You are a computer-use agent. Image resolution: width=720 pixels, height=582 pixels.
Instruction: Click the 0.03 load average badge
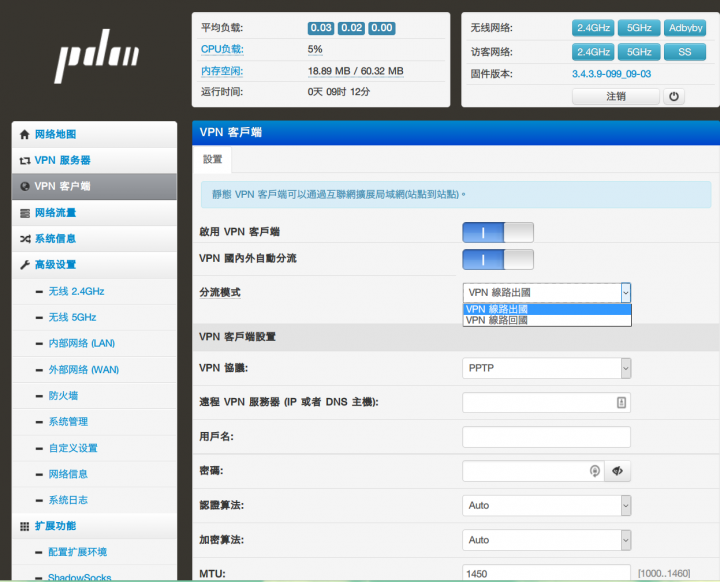click(321, 28)
